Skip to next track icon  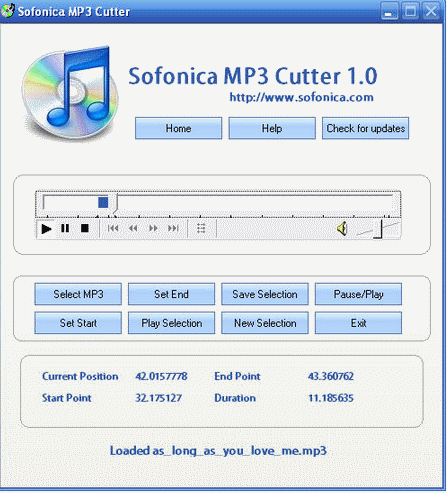tap(173, 228)
